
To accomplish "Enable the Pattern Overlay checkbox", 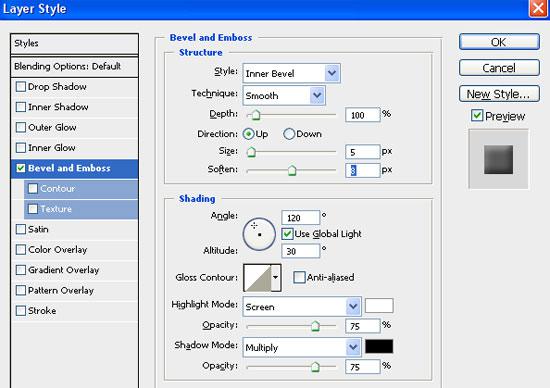I will (x=21, y=290).
